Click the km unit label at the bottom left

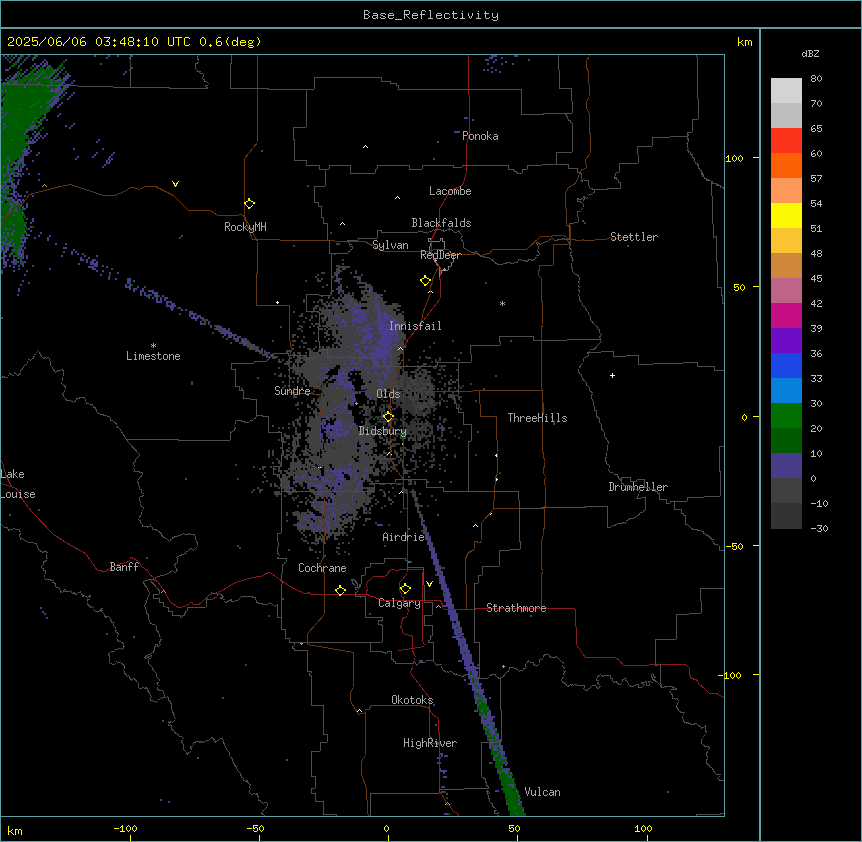coord(15,831)
